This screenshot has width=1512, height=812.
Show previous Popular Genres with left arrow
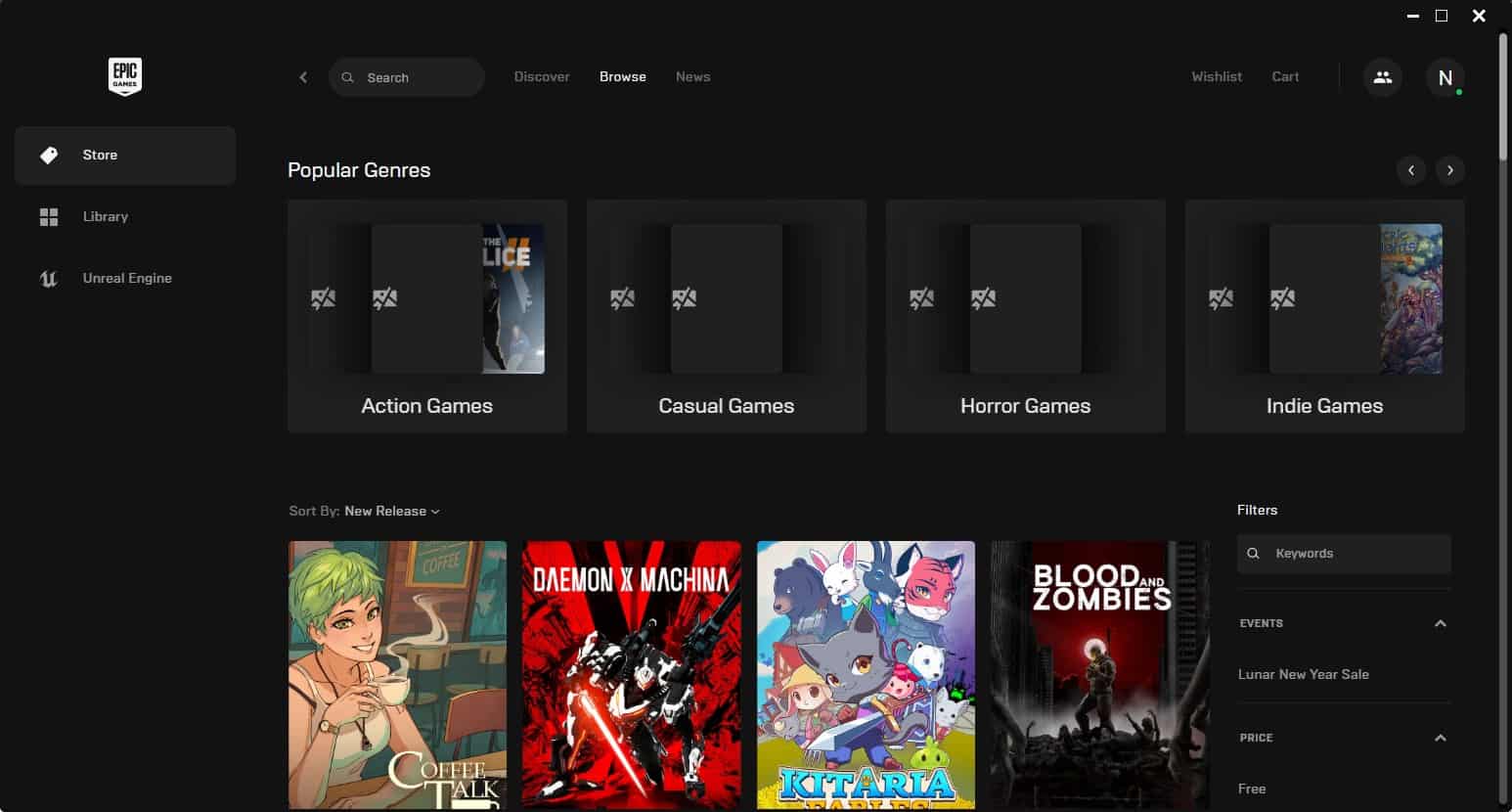tap(1410, 170)
